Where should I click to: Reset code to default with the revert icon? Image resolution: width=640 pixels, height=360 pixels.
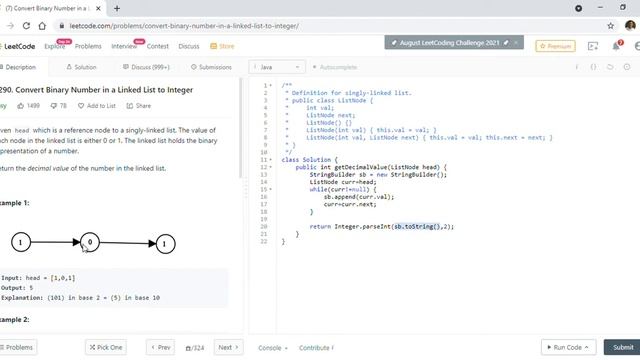point(610,67)
